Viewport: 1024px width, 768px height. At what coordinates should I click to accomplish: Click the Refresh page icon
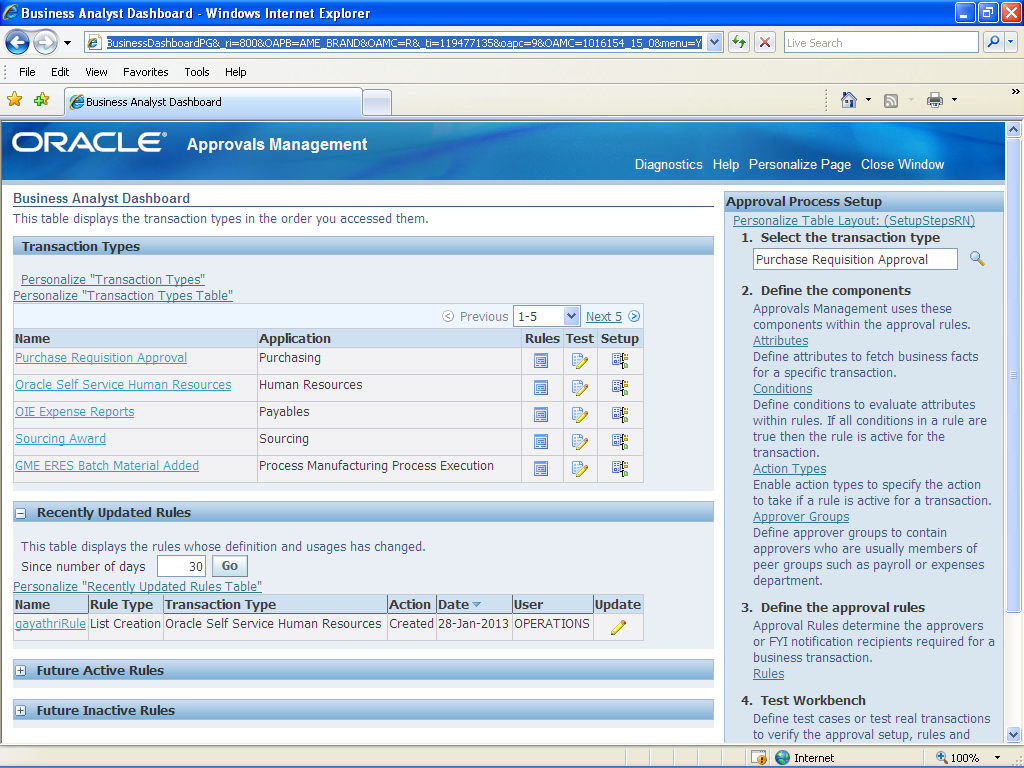pyautogui.click(x=739, y=42)
